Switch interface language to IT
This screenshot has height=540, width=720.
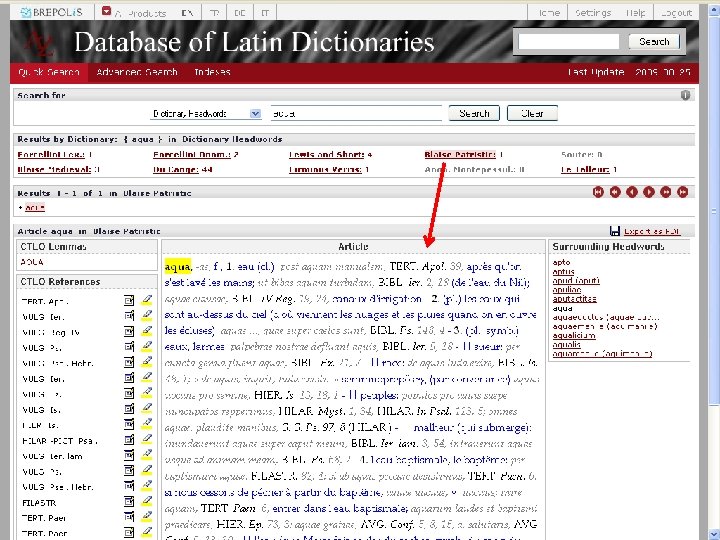tap(265, 13)
